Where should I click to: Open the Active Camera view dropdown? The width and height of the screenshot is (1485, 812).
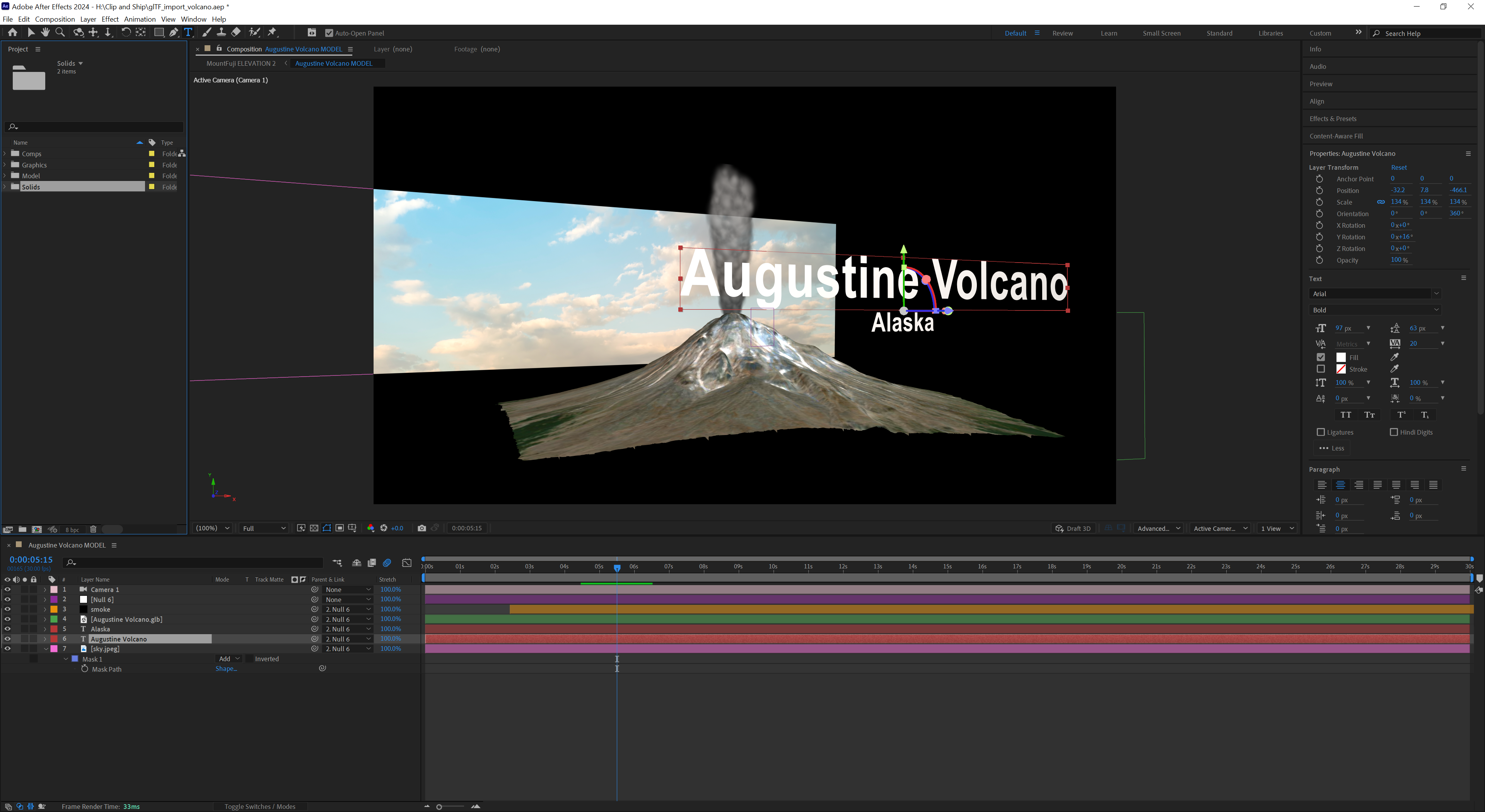[x=1219, y=528]
